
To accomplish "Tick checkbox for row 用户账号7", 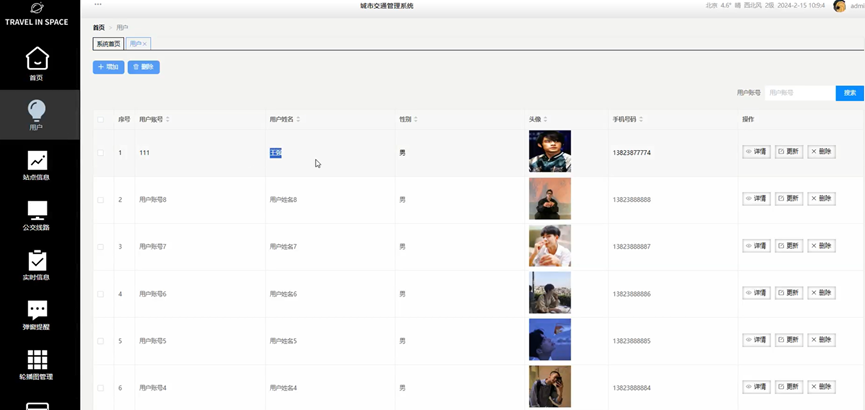I will pos(100,247).
